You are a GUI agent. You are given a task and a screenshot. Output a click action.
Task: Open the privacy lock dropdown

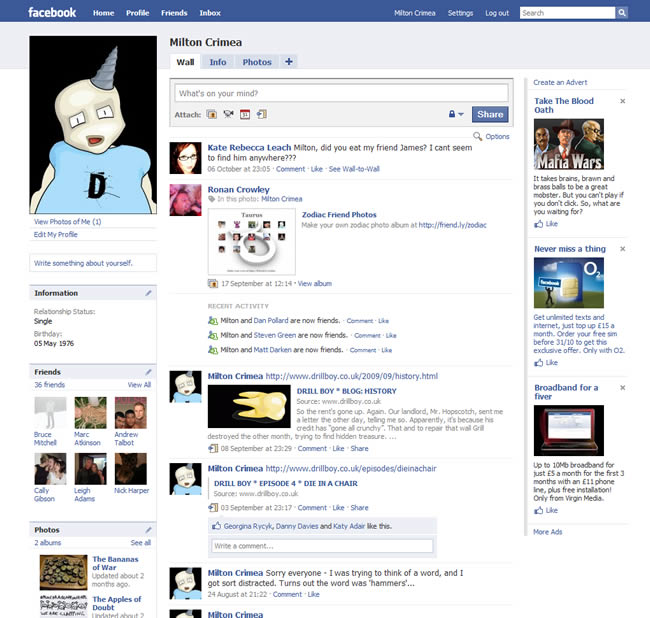pyautogui.click(x=456, y=115)
